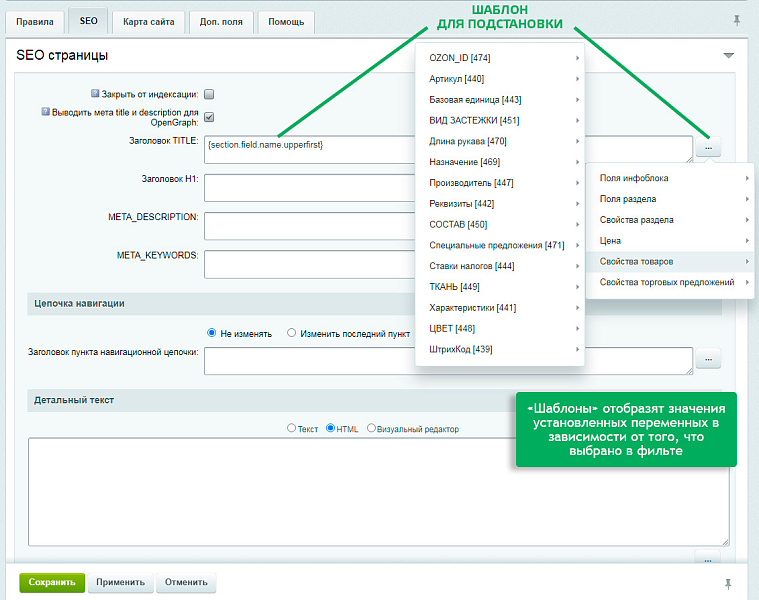Image resolution: width=759 pixels, height=600 pixels.
Task: Open template picker for Заголовок TITLE field
Action: tap(708, 148)
